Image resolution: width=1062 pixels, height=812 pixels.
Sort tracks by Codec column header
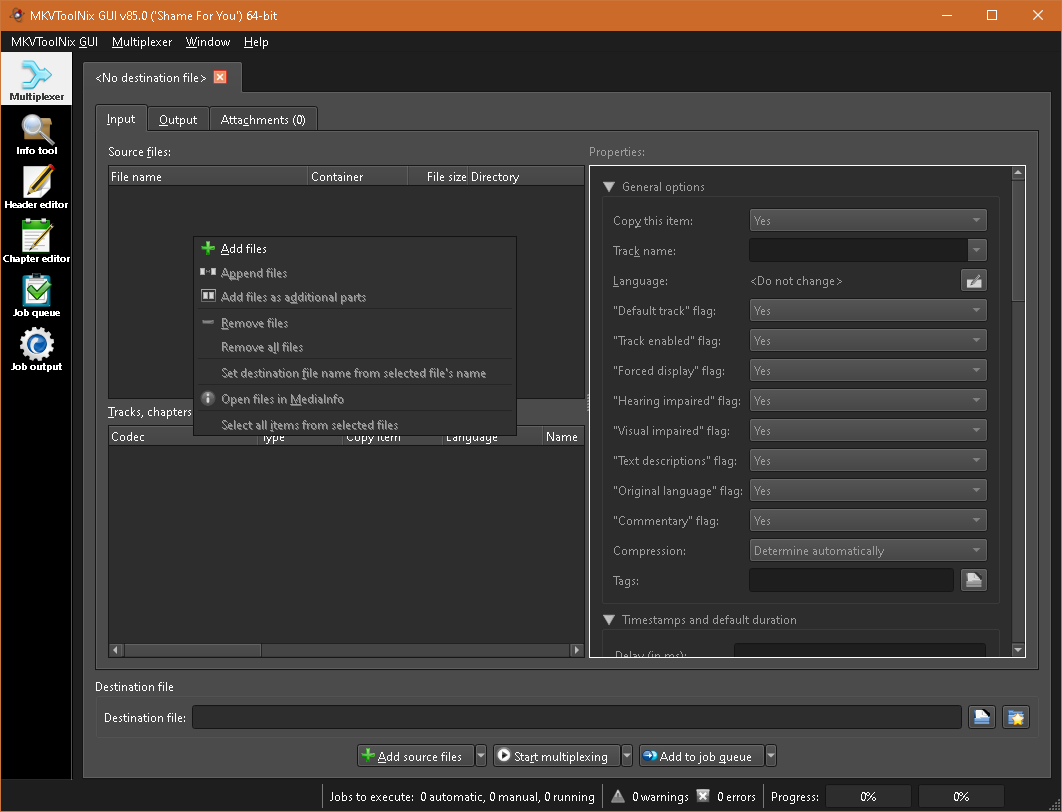(183, 437)
